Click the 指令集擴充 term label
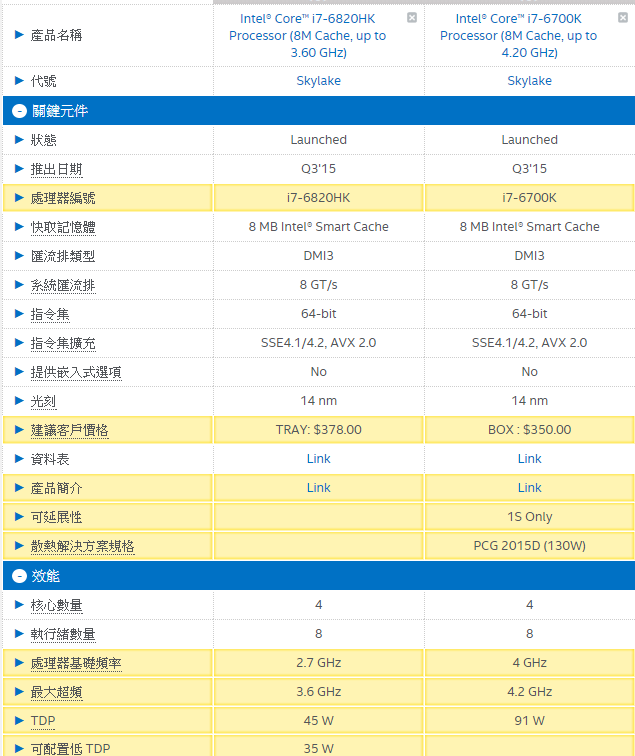 tap(63, 343)
